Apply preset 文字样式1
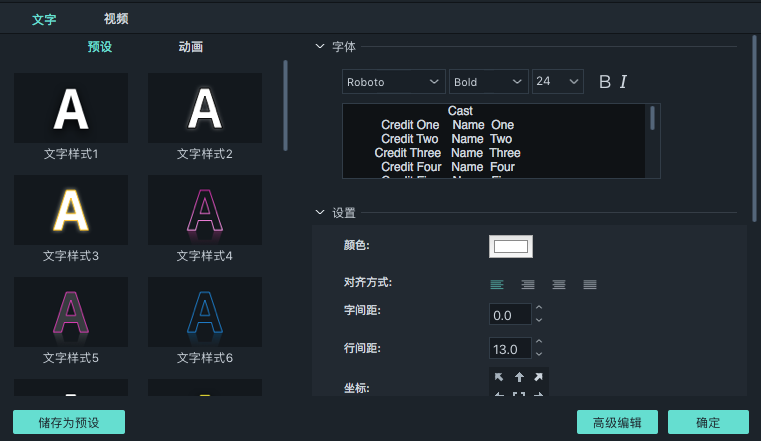Image resolution: width=761 pixels, height=441 pixels. [x=71, y=108]
